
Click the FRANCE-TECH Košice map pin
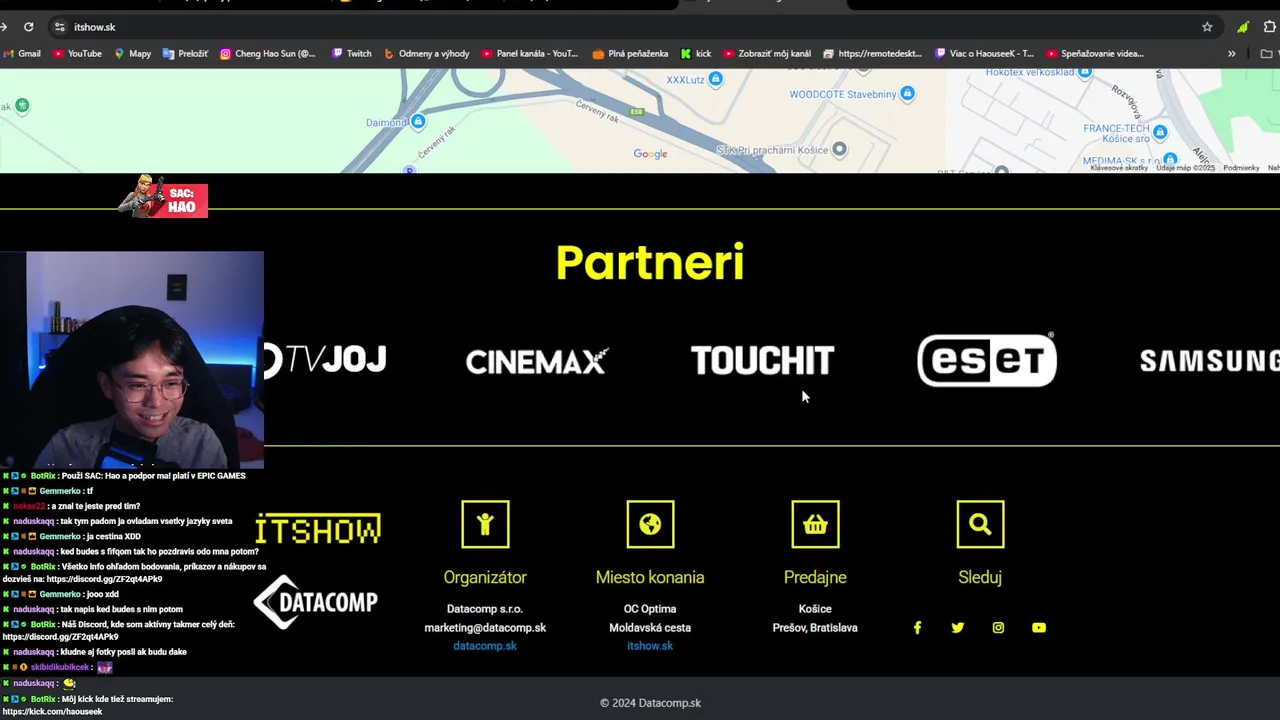click(x=1160, y=131)
